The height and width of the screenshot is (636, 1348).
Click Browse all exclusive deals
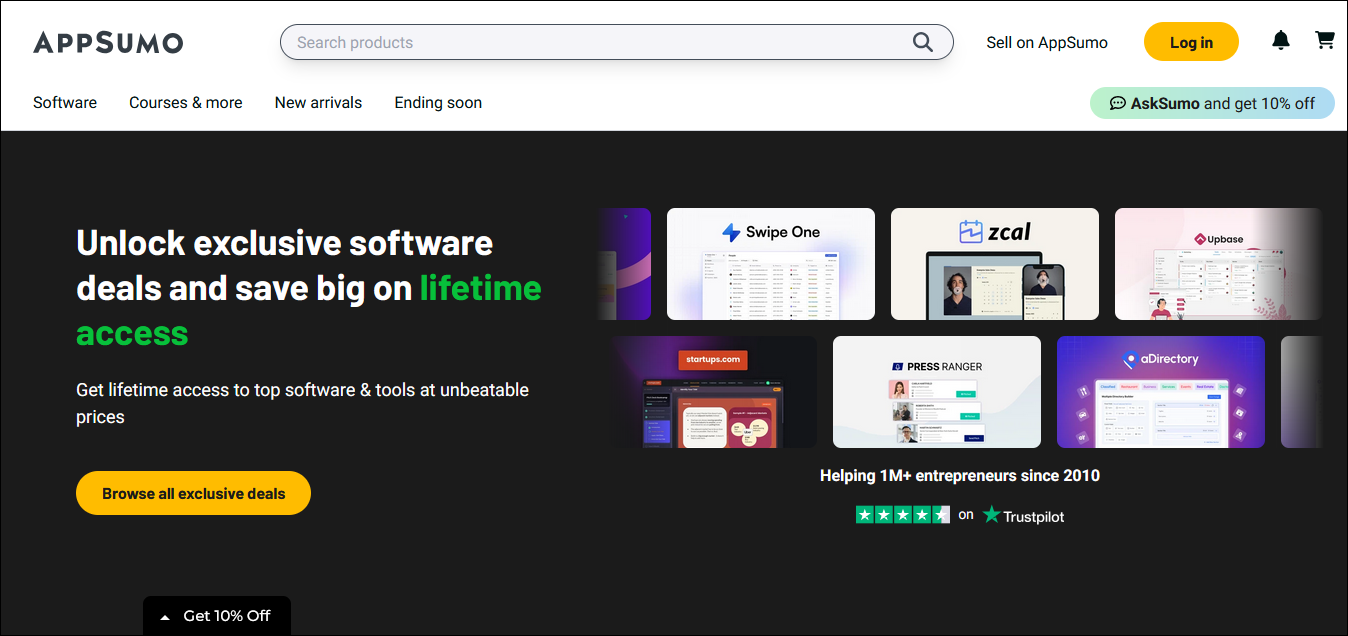coord(193,493)
